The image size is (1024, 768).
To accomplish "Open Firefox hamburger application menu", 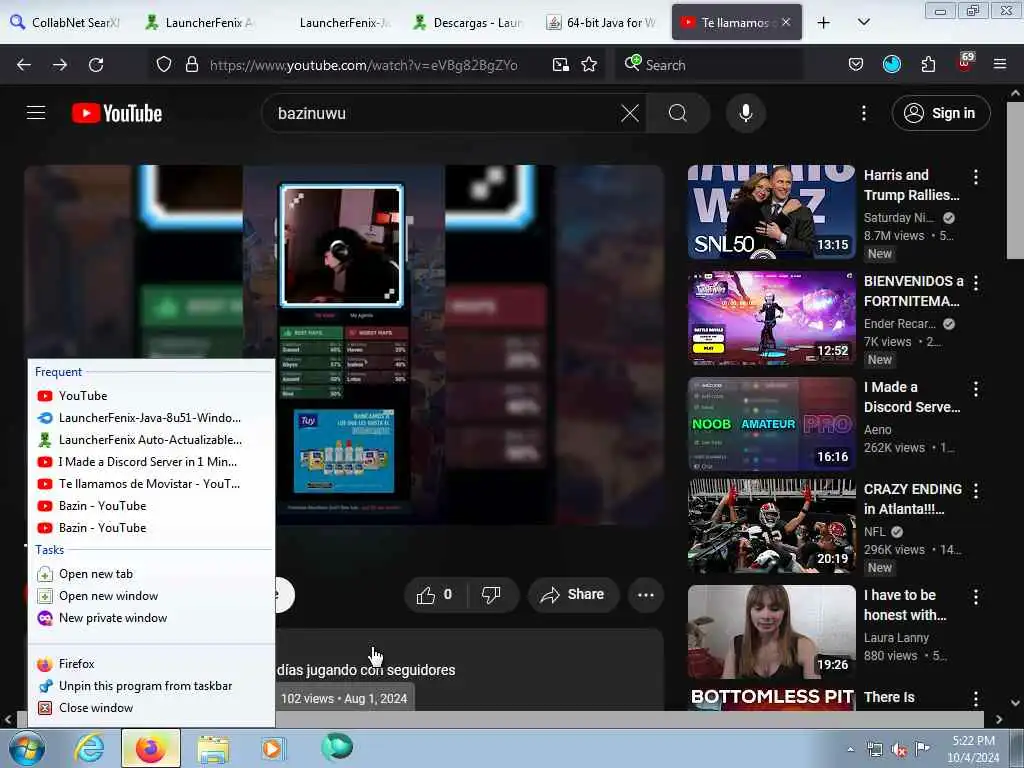I will point(999,65).
